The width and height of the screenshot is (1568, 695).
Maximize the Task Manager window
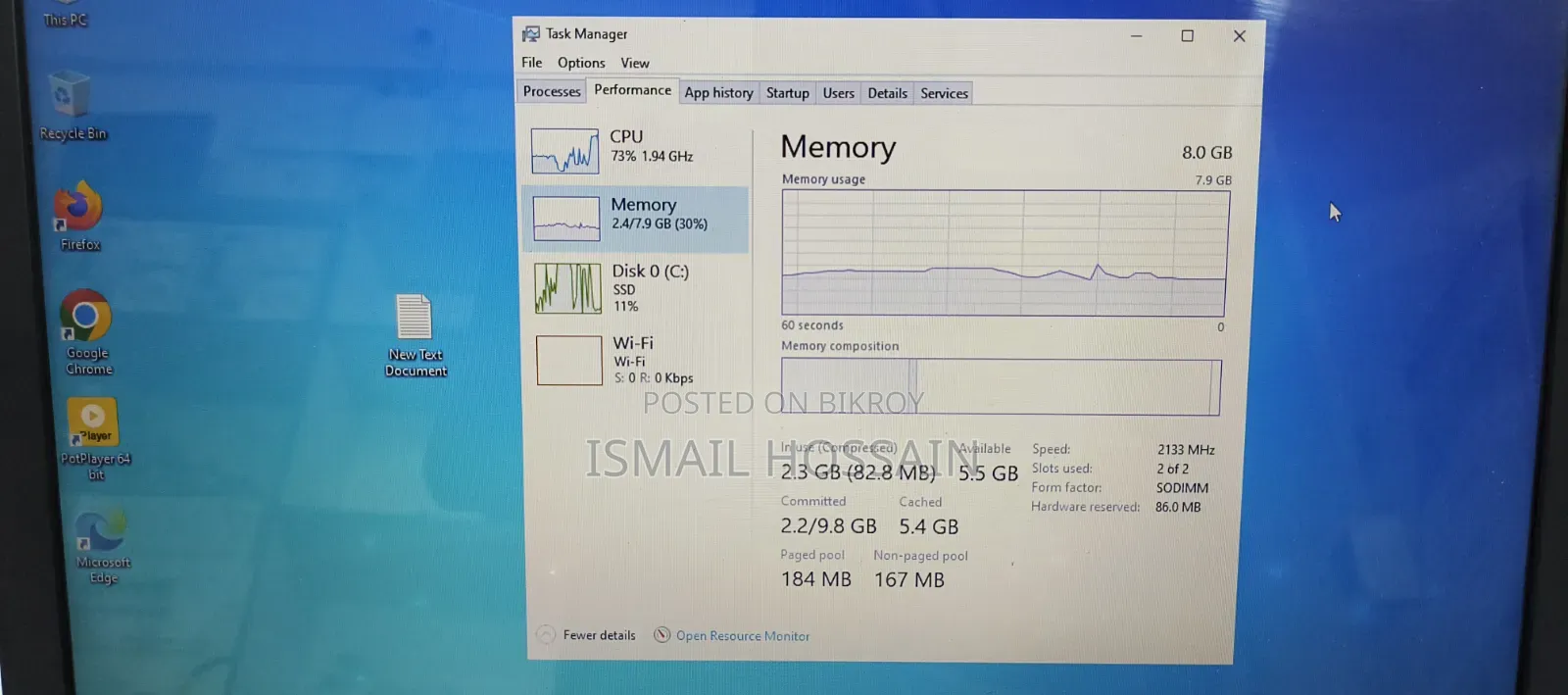(1188, 35)
